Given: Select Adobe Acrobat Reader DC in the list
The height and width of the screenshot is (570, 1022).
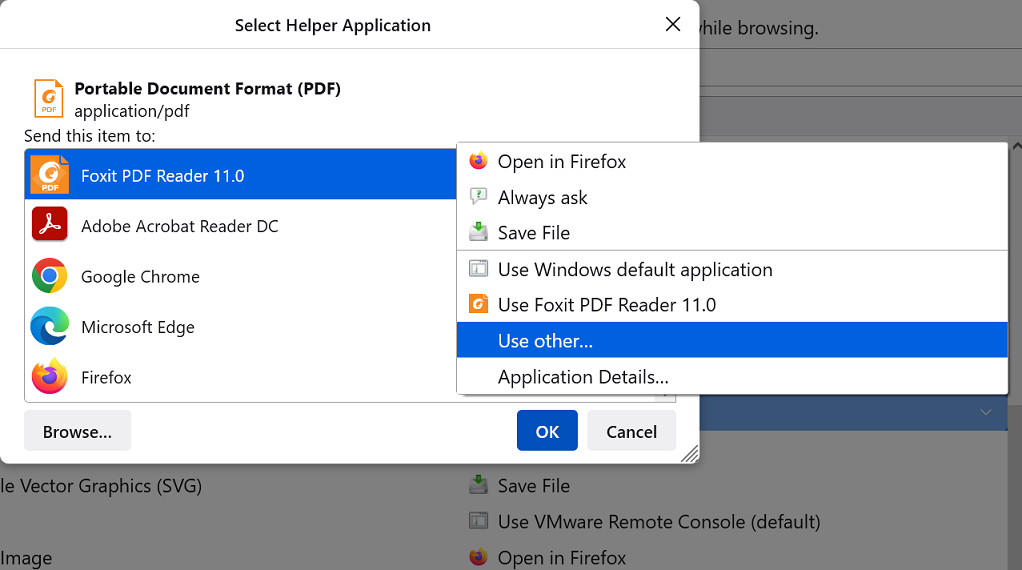Looking at the screenshot, I should tap(241, 225).
